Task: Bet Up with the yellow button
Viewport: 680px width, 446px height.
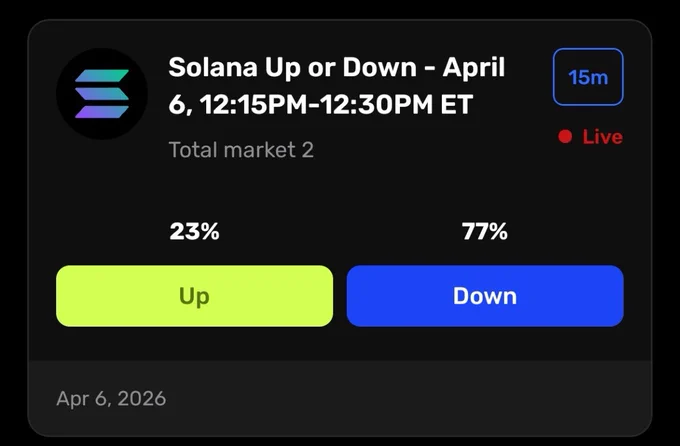Action: pos(194,296)
